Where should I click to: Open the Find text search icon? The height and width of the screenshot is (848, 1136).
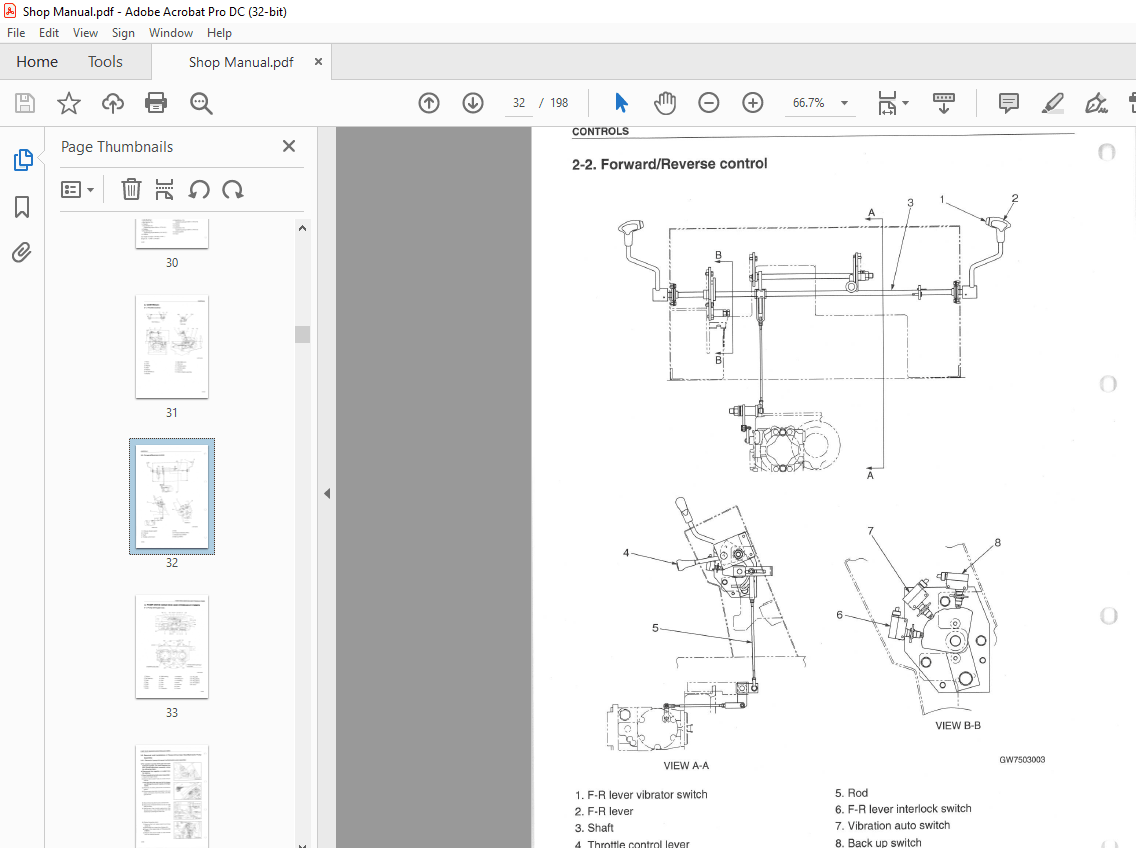200,103
